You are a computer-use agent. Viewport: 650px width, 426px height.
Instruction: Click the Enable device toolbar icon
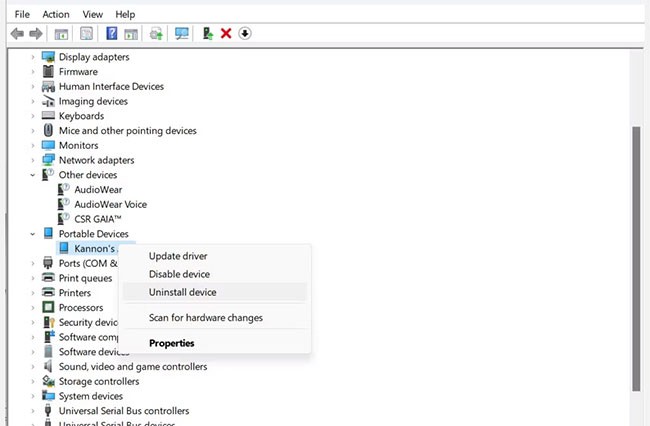(207, 33)
